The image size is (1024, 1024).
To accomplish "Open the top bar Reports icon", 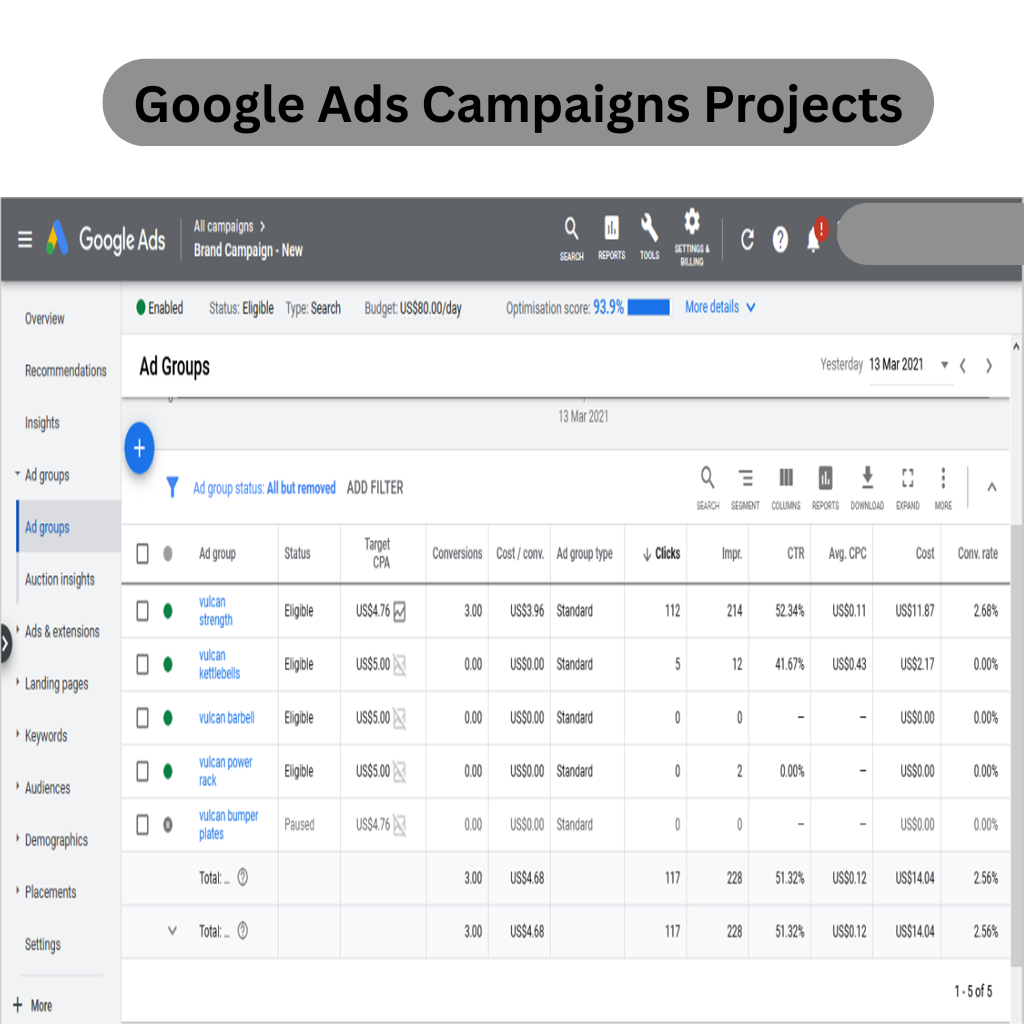I will (x=611, y=238).
